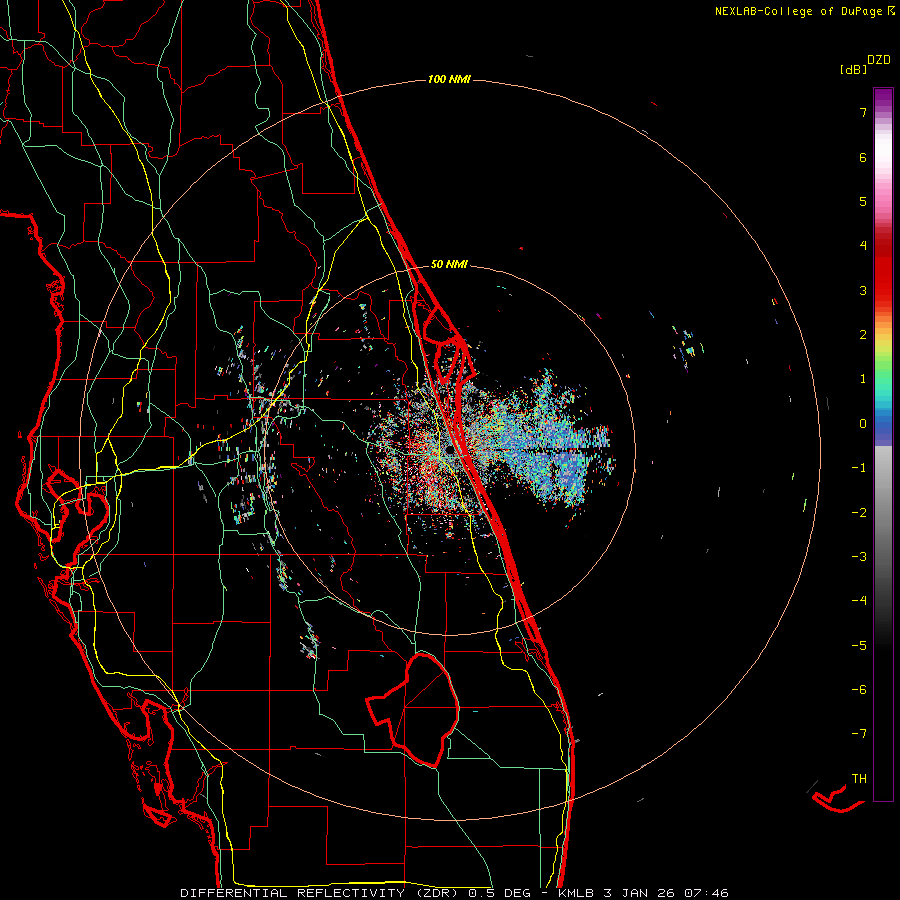Click the -3 dB tick label on colorbar
The image size is (900, 900).
859,557
